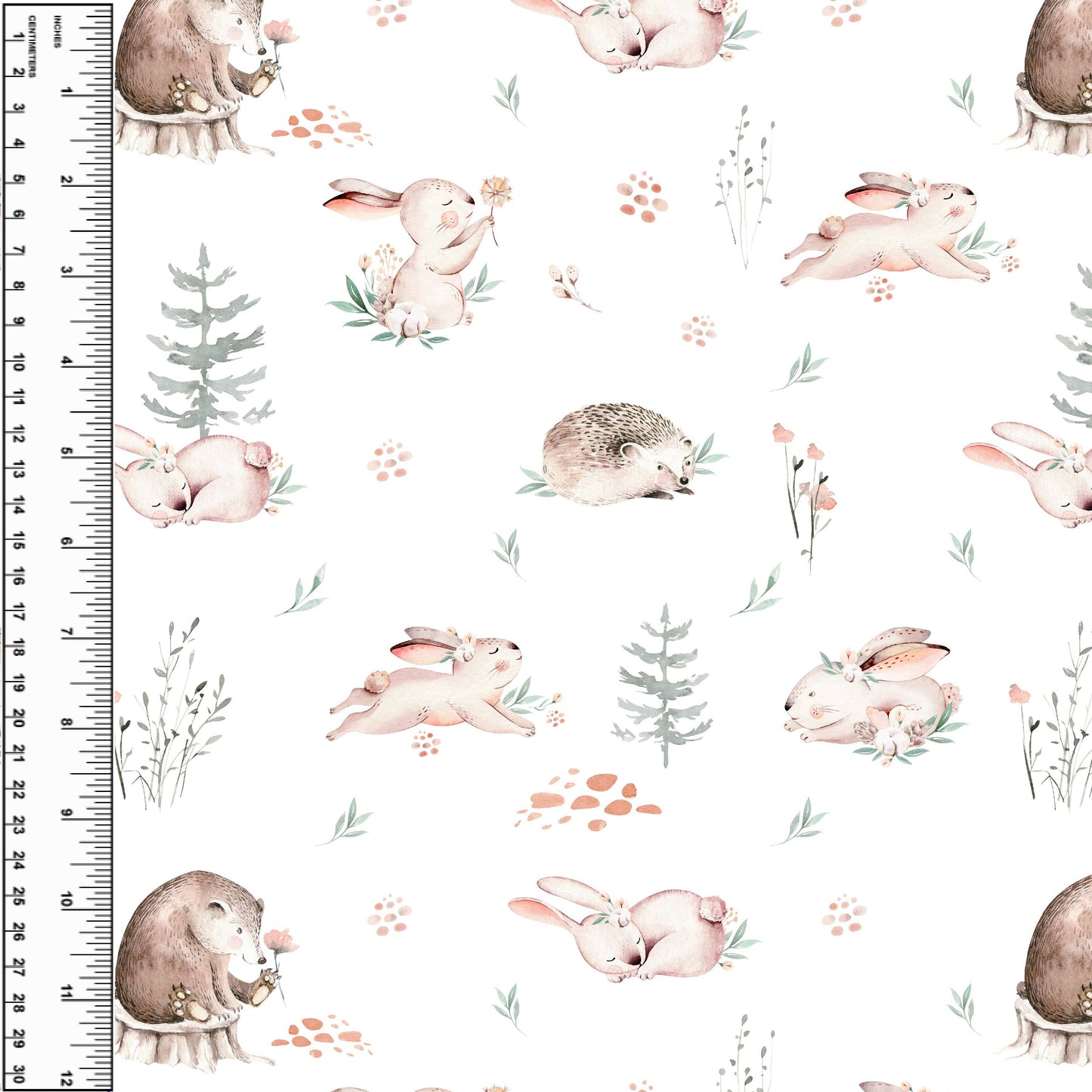Image resolution: width=1092 pixels, height=1092 pixels.
Task: Click the CENTIMETERS label on the ruler
Action: tap(32, 45)
